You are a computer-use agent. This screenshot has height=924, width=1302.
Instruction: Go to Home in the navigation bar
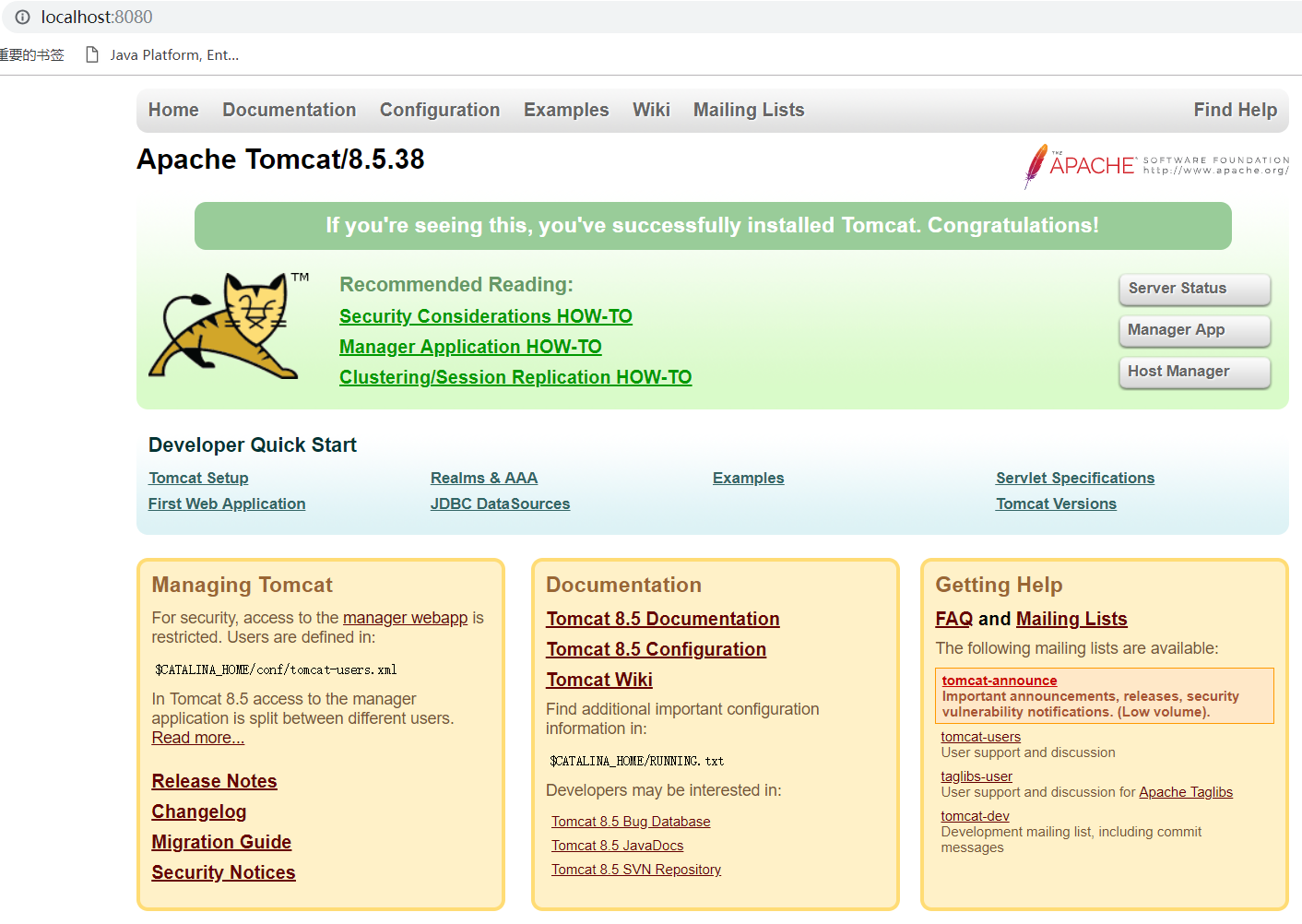(x=173, y=110)
